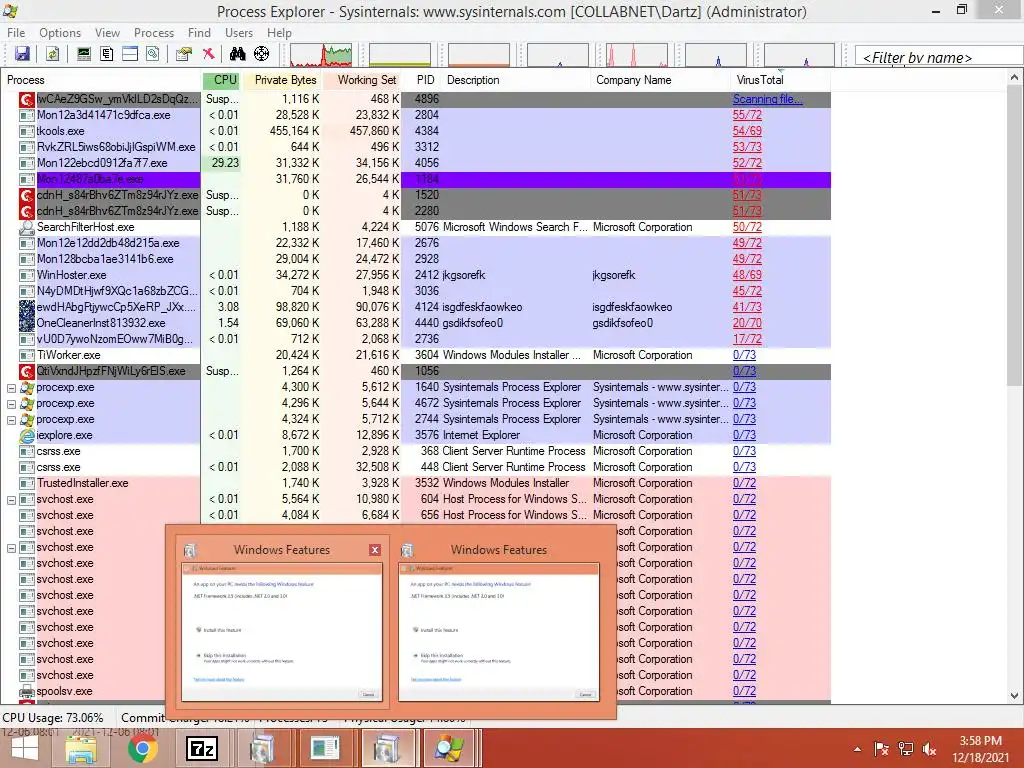
Task: Click the red icon of lwCAeZ9GSw process
Action: tap(27, 99)
